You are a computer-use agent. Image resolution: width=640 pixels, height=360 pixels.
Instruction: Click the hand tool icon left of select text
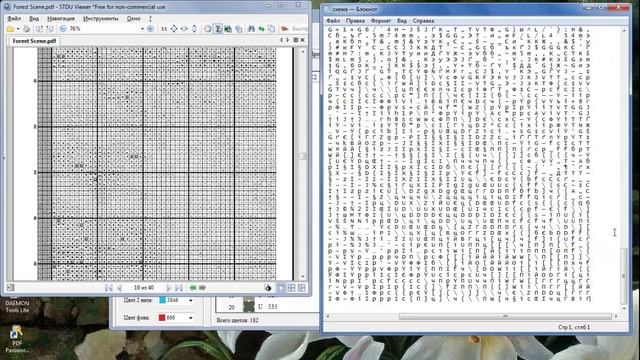[x=207, y=29]
